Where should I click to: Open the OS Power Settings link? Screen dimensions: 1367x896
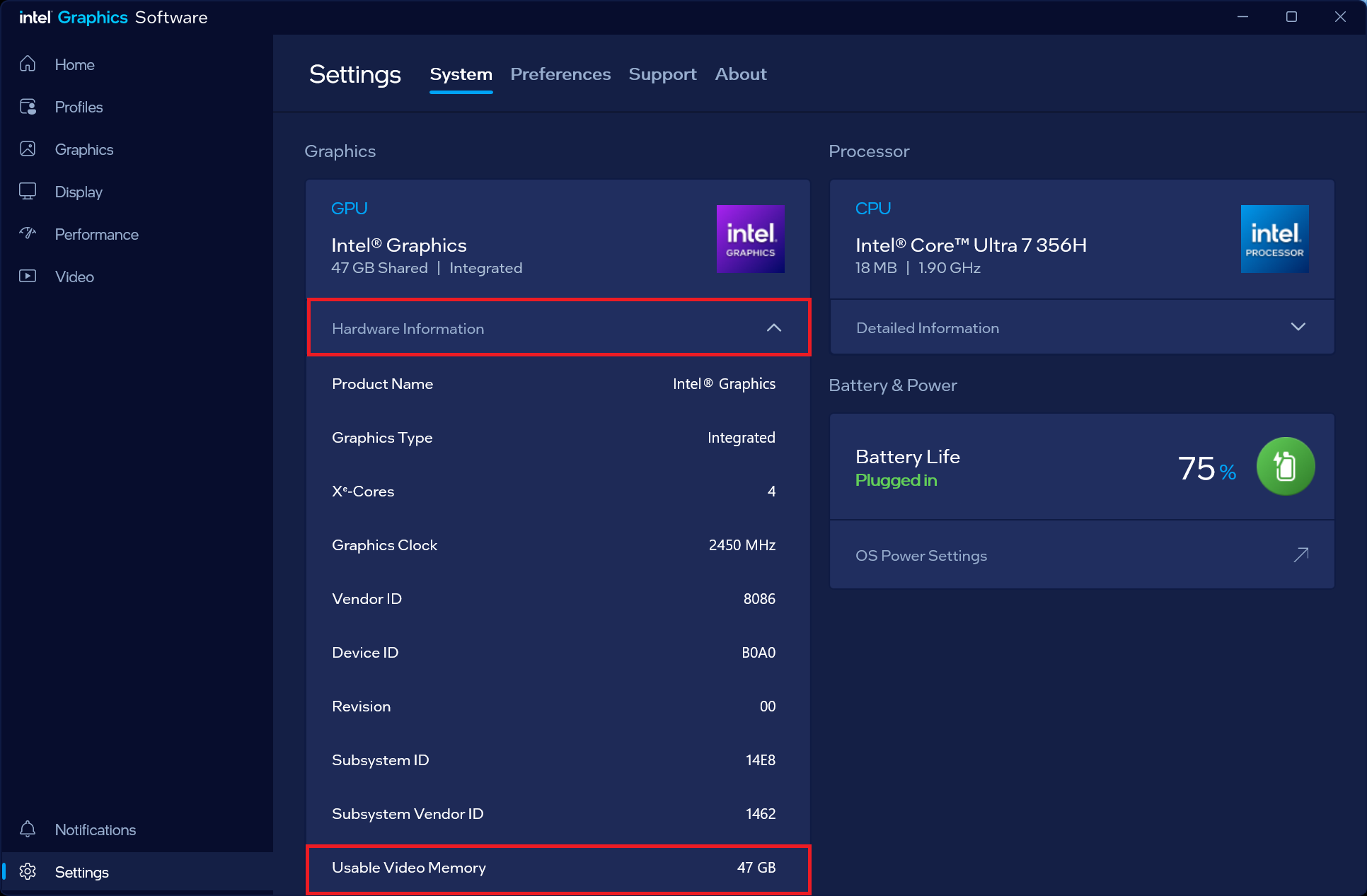[x=1082, y=555]
